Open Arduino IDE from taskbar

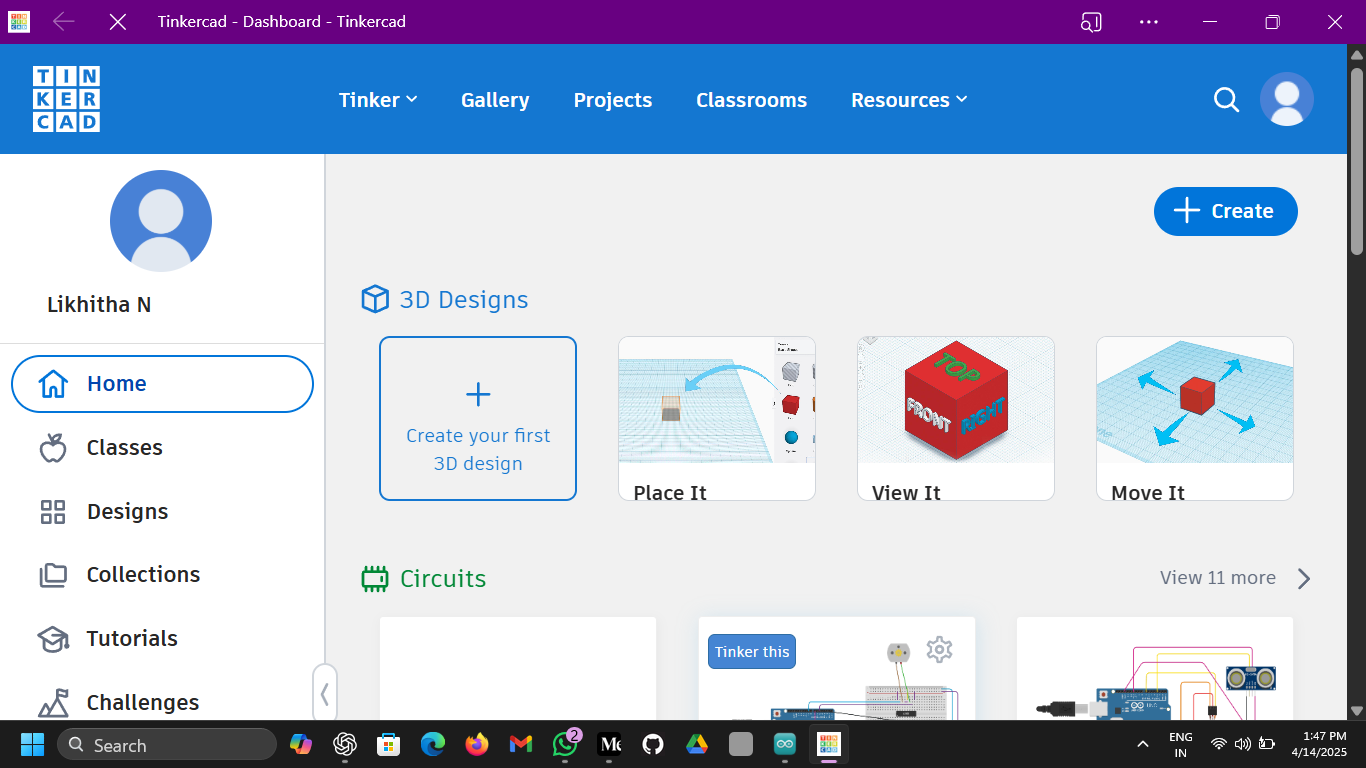click(x=785, y=745)
